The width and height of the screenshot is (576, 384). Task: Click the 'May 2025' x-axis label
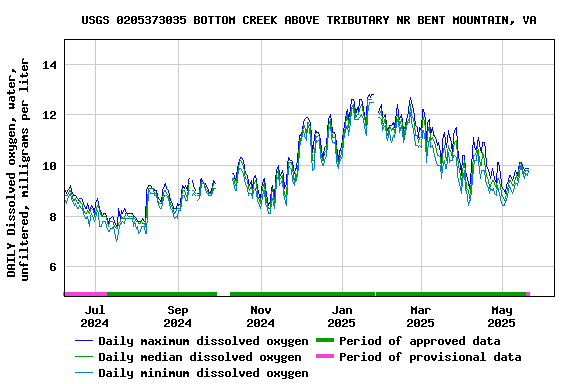coord(501,316)
